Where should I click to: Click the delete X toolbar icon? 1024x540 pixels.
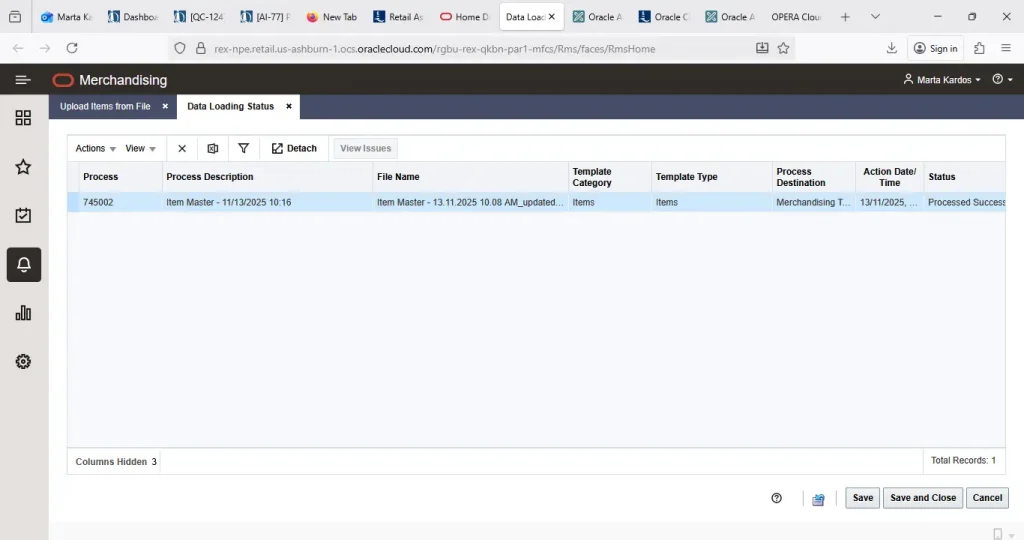[182, 148]
